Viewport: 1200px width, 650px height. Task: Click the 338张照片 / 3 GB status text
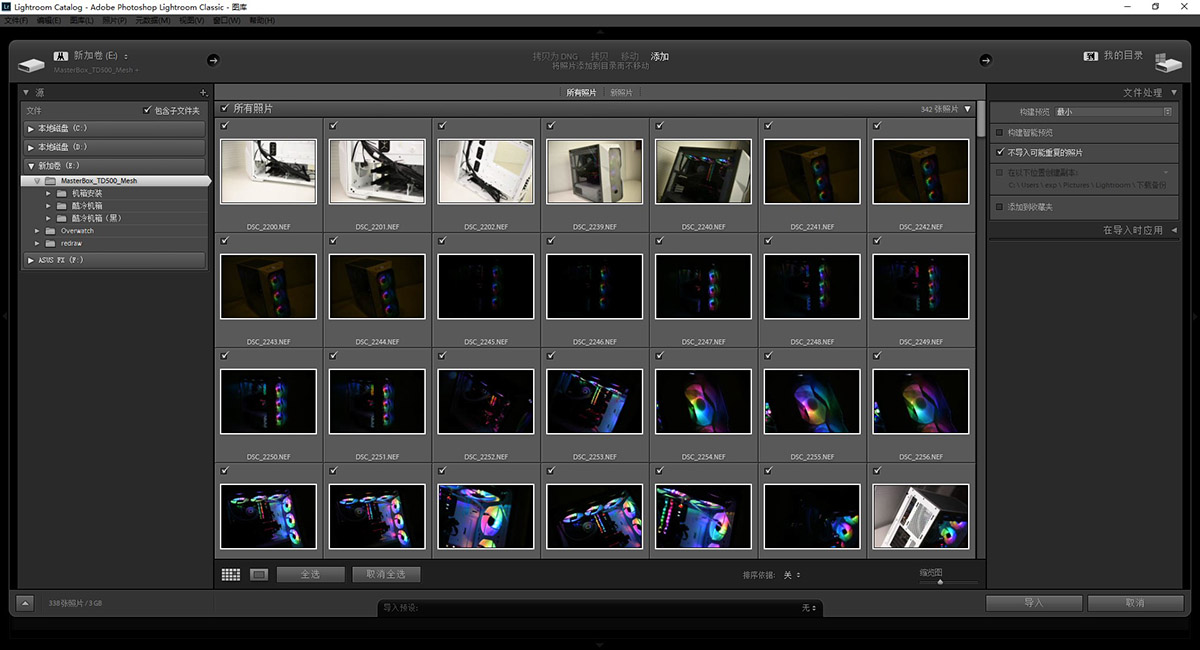click(x=75, y=603)
